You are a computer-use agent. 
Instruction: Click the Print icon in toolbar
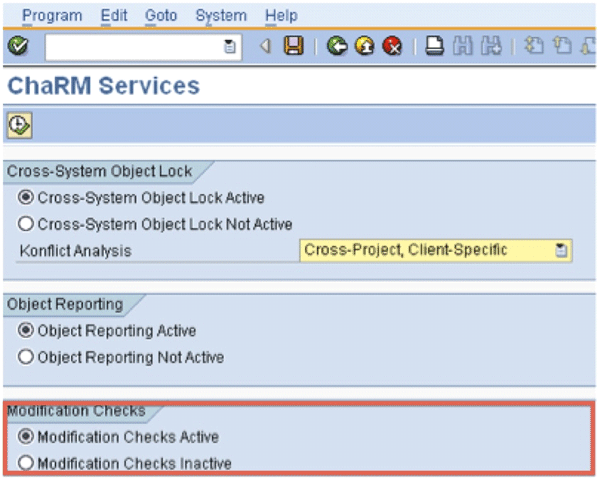point(434,46)
